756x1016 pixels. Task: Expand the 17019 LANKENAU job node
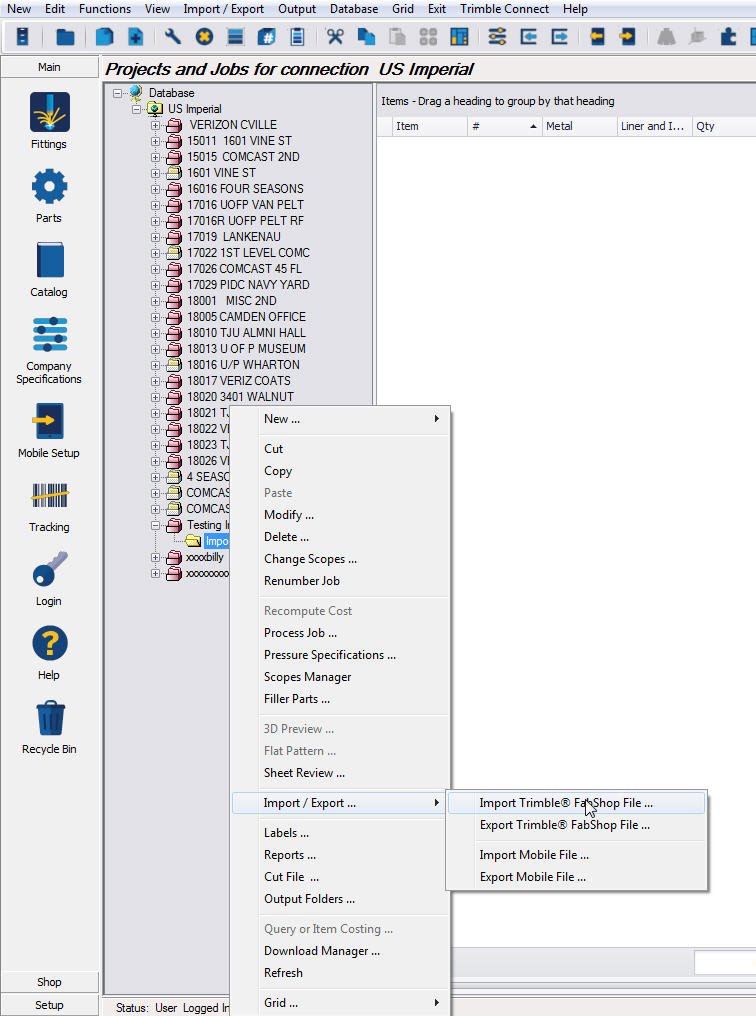point(155,237)
